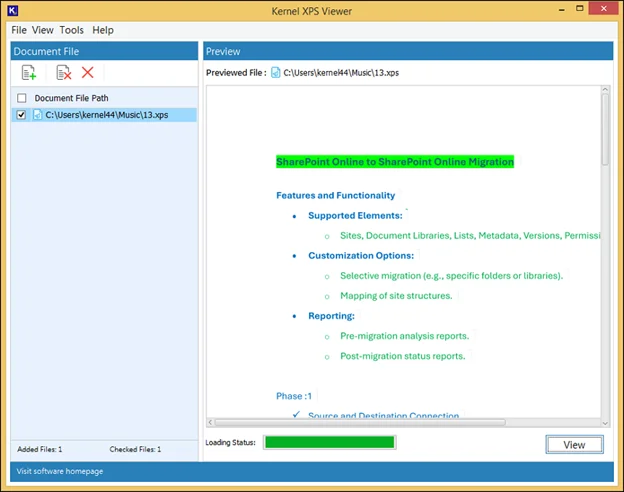The image size is (624, 492).
Task: Click the XPS file icon beside 13.xps row
Action: 37,115
